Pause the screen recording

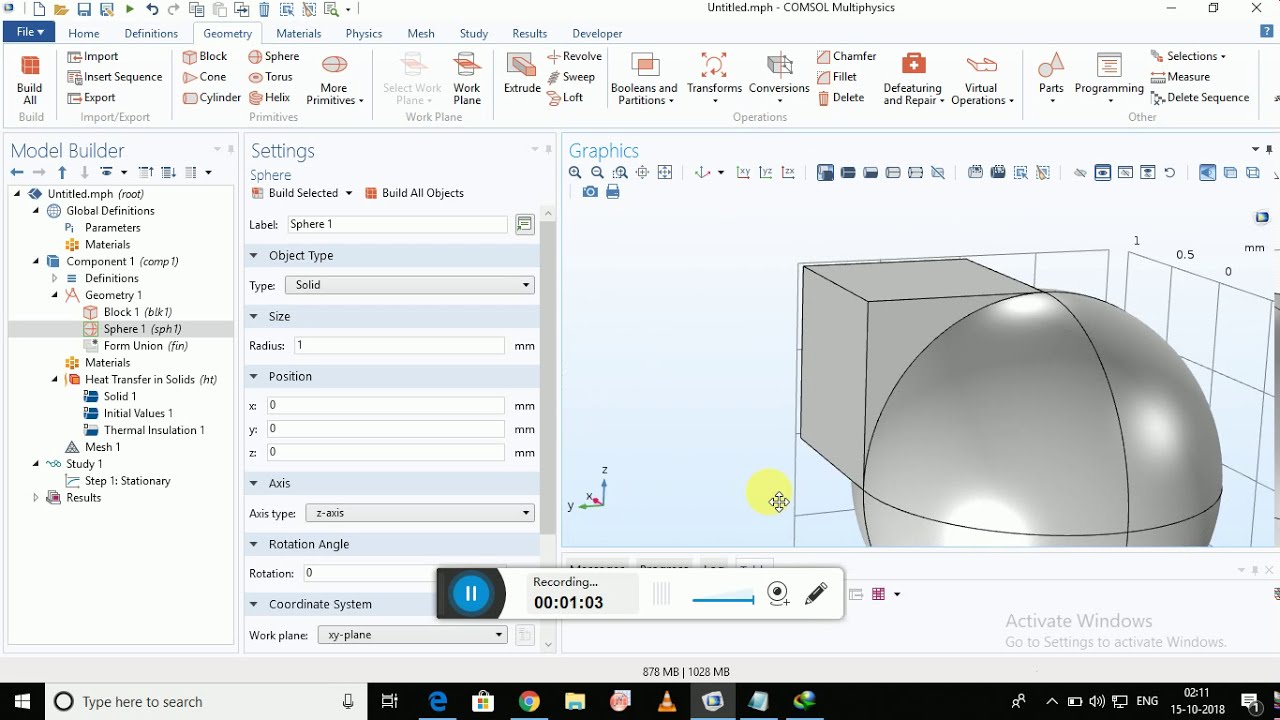471,594
